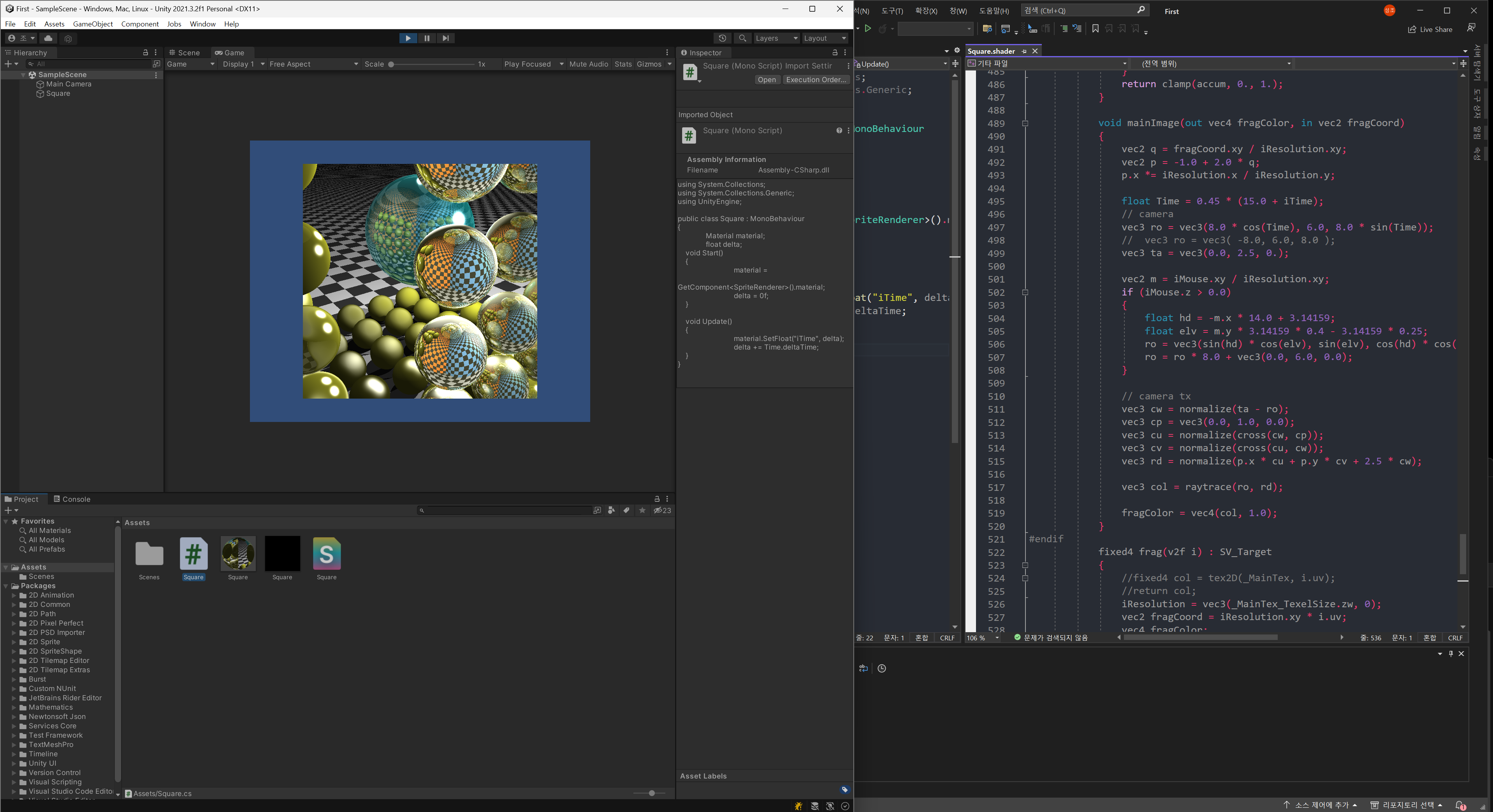Click the Pause button in Unity toolbar
This screenshot has width=1493, height=812.
tap(427, 38)
